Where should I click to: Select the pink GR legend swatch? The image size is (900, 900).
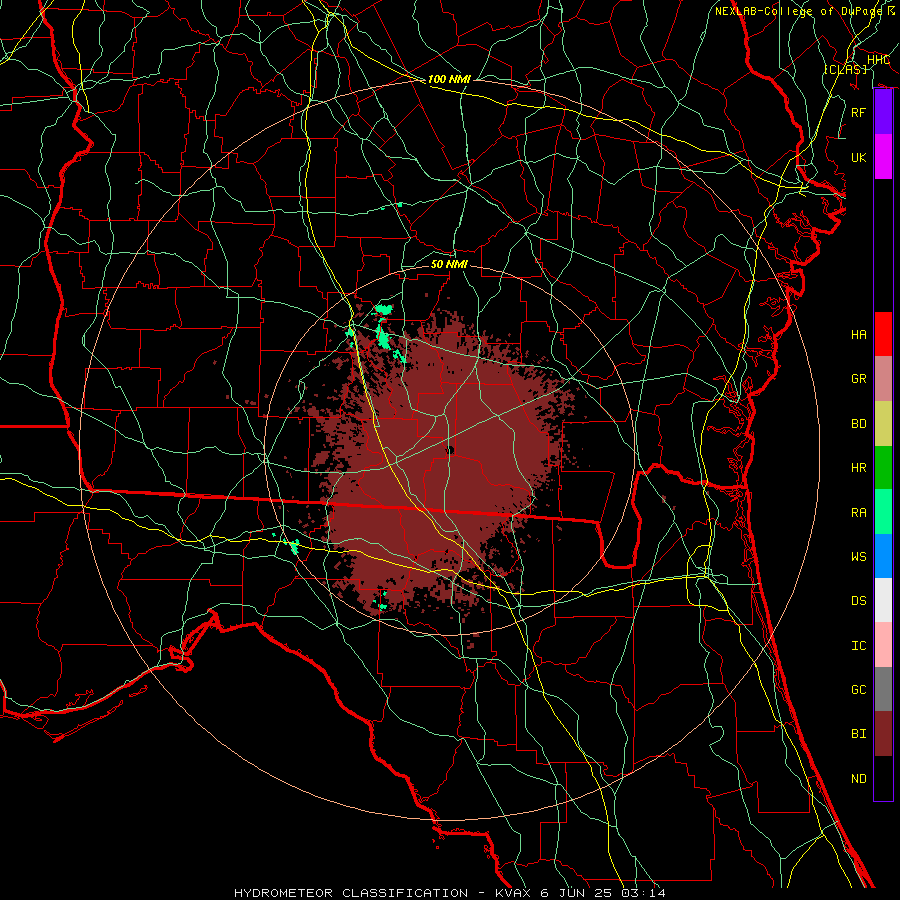[883, 378]
